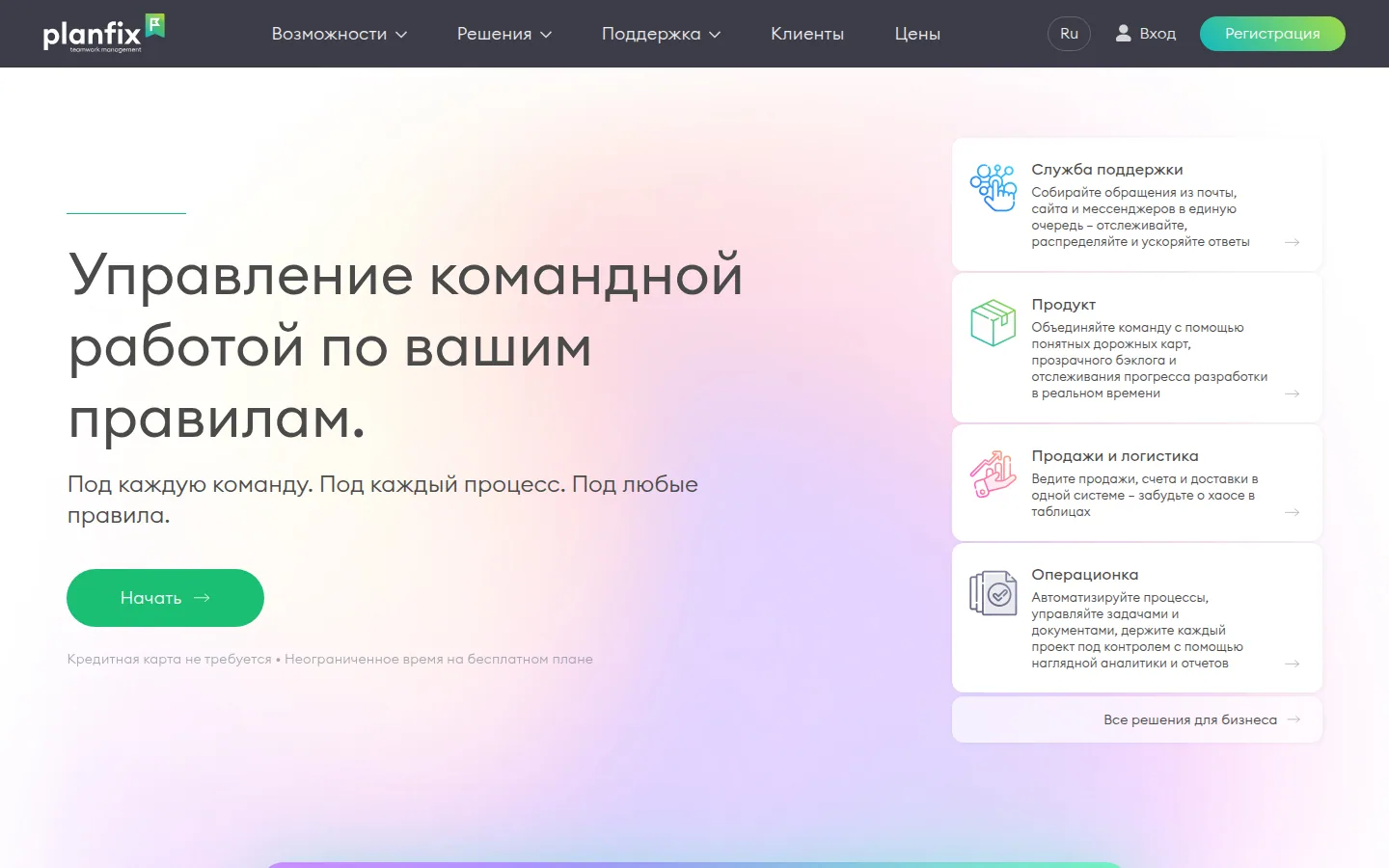Click the arrow in Продукт card
Screen dimensions: 1389x868
click(1293, 393)
